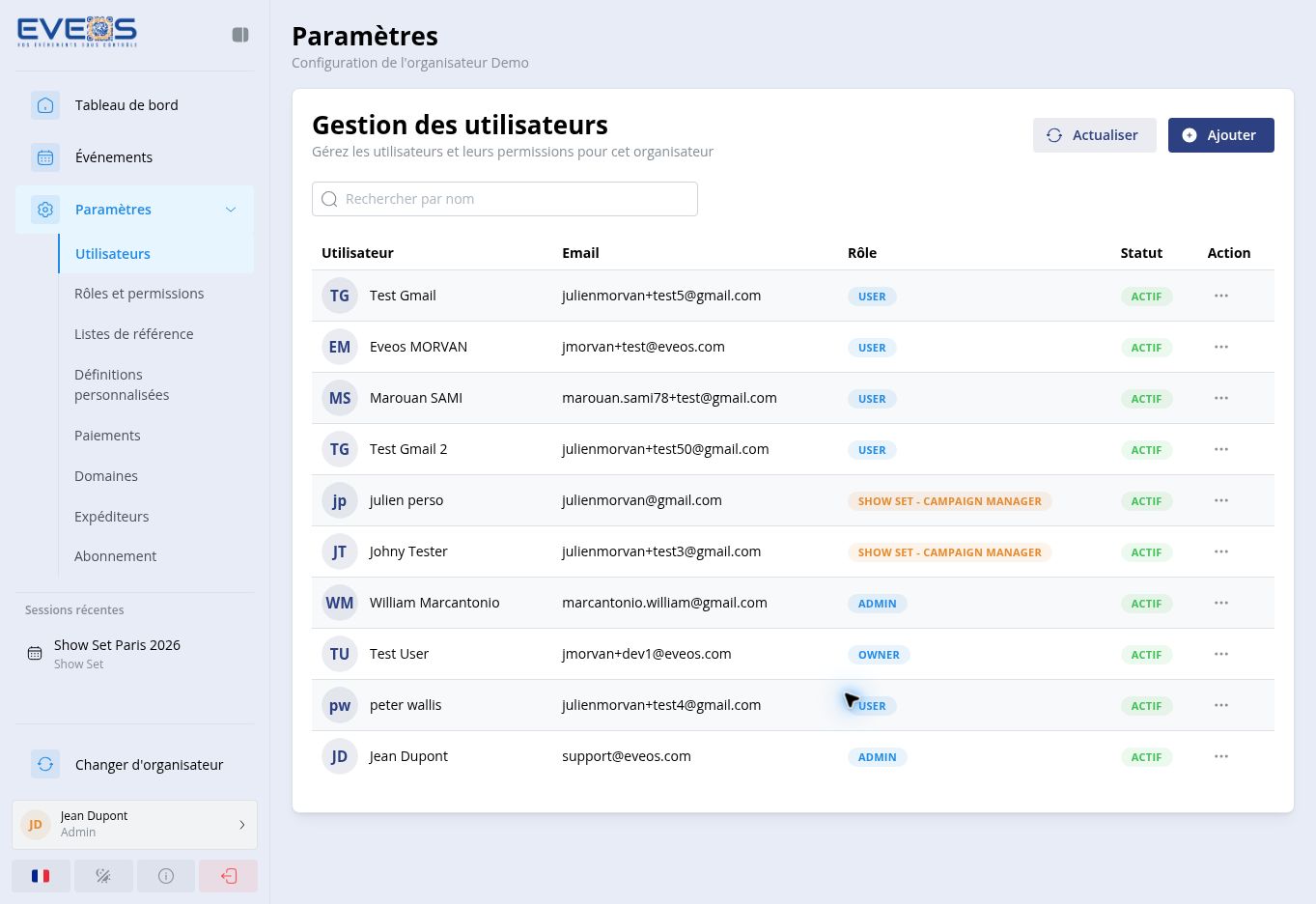Click the Événements calendar icon
Screen dimensions: 1316x904
click(45, 157)
